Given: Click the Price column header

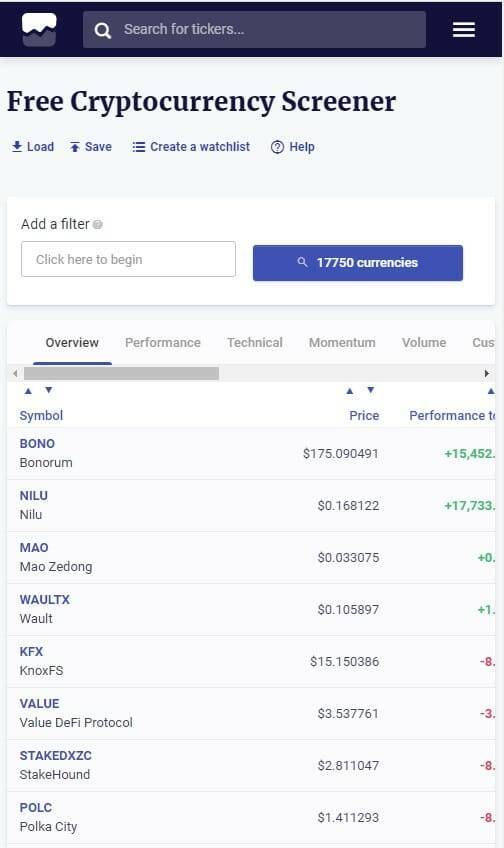Looking at the screenshot, I should pos(364,415).
